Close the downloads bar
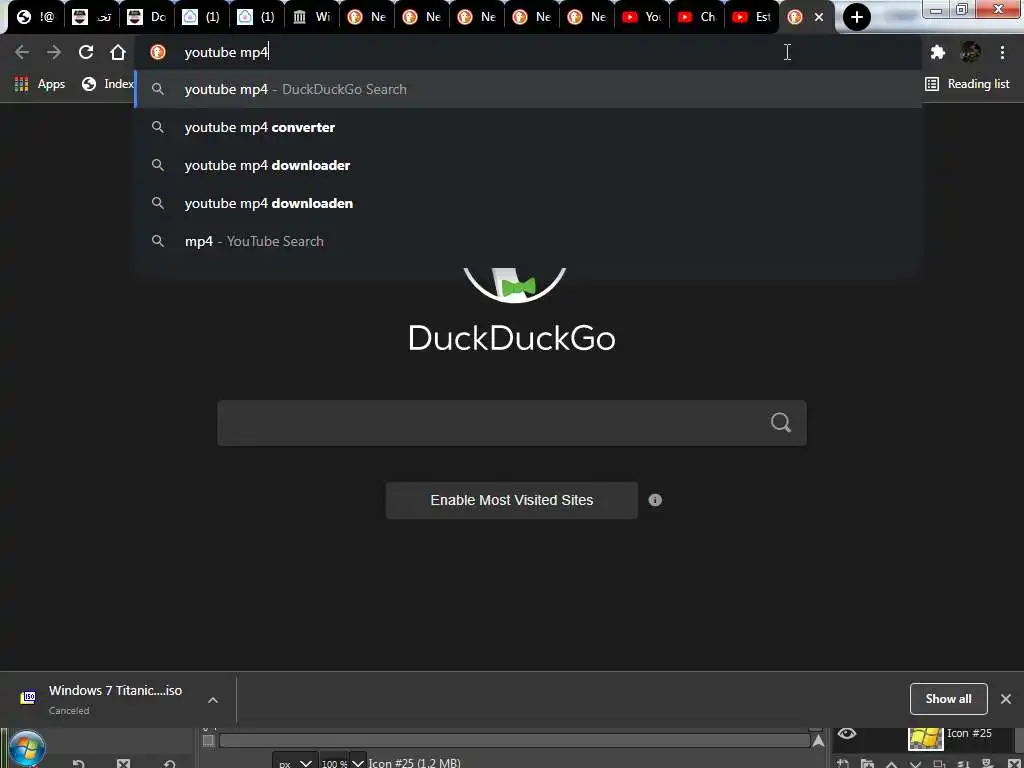This screenshot has width=1024, height=768. click(1006, 699)
